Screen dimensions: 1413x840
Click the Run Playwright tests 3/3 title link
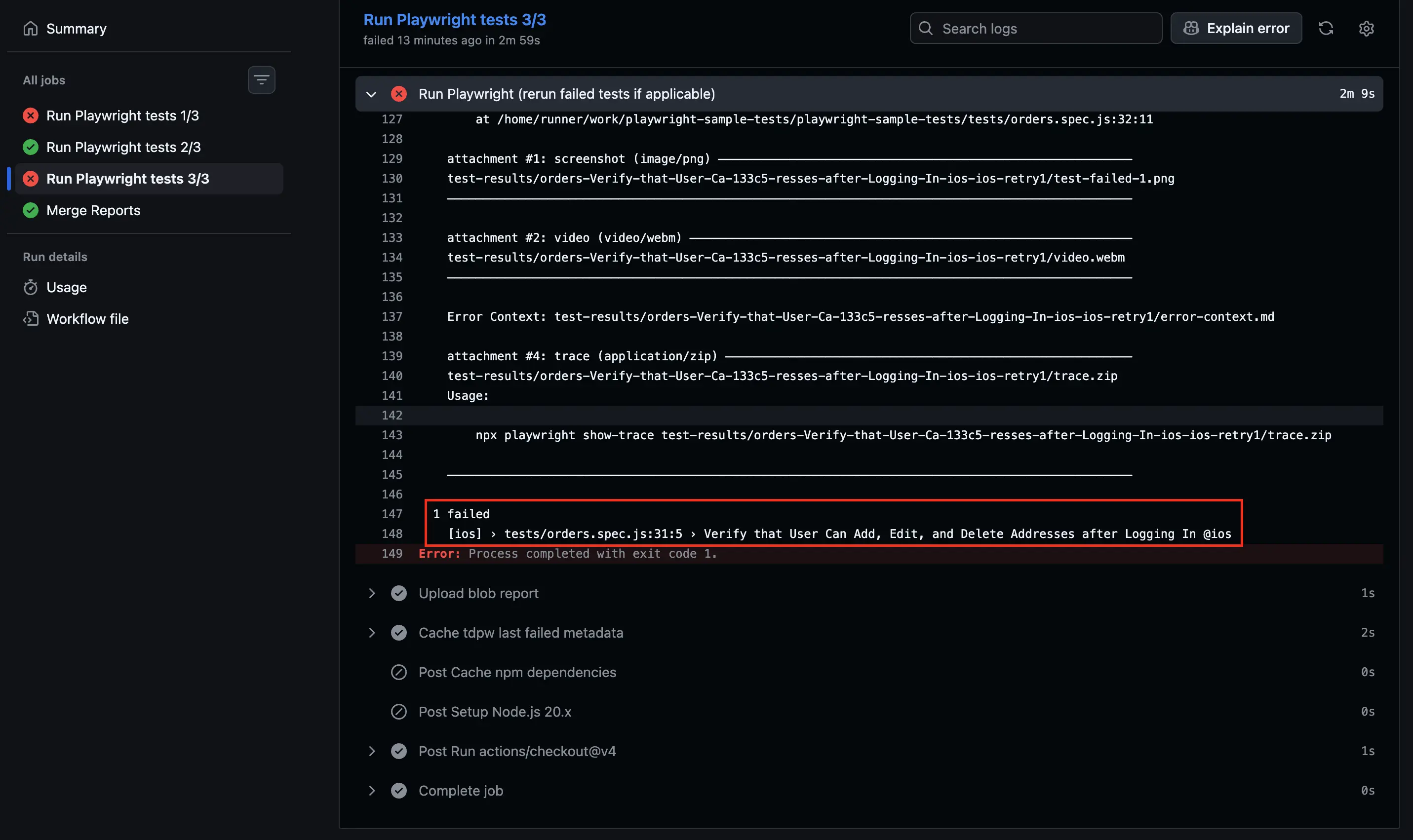454,20
